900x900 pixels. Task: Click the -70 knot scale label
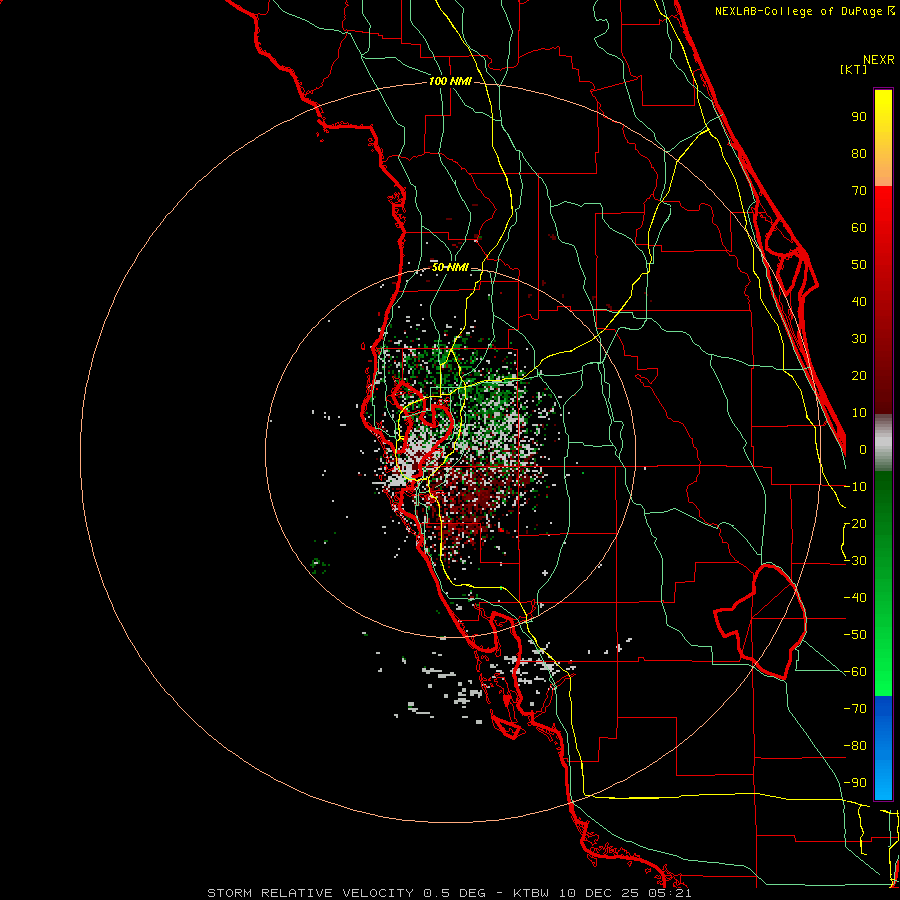(x=855, y=709)
